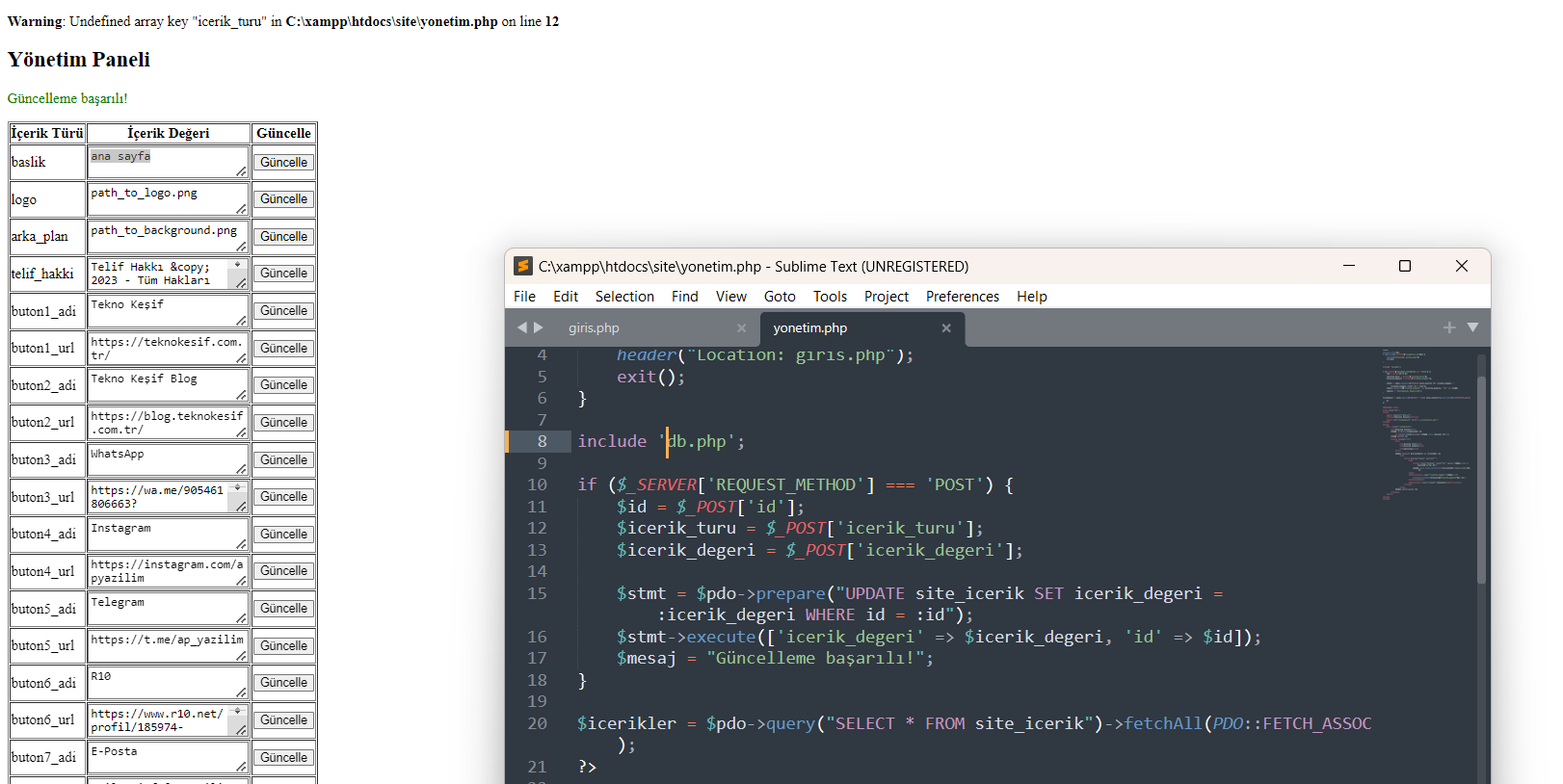The width and height of the screenshot is (1563, 784).
Task: Focus the baslik text area with ana sayfa
Action: point(168,163)
